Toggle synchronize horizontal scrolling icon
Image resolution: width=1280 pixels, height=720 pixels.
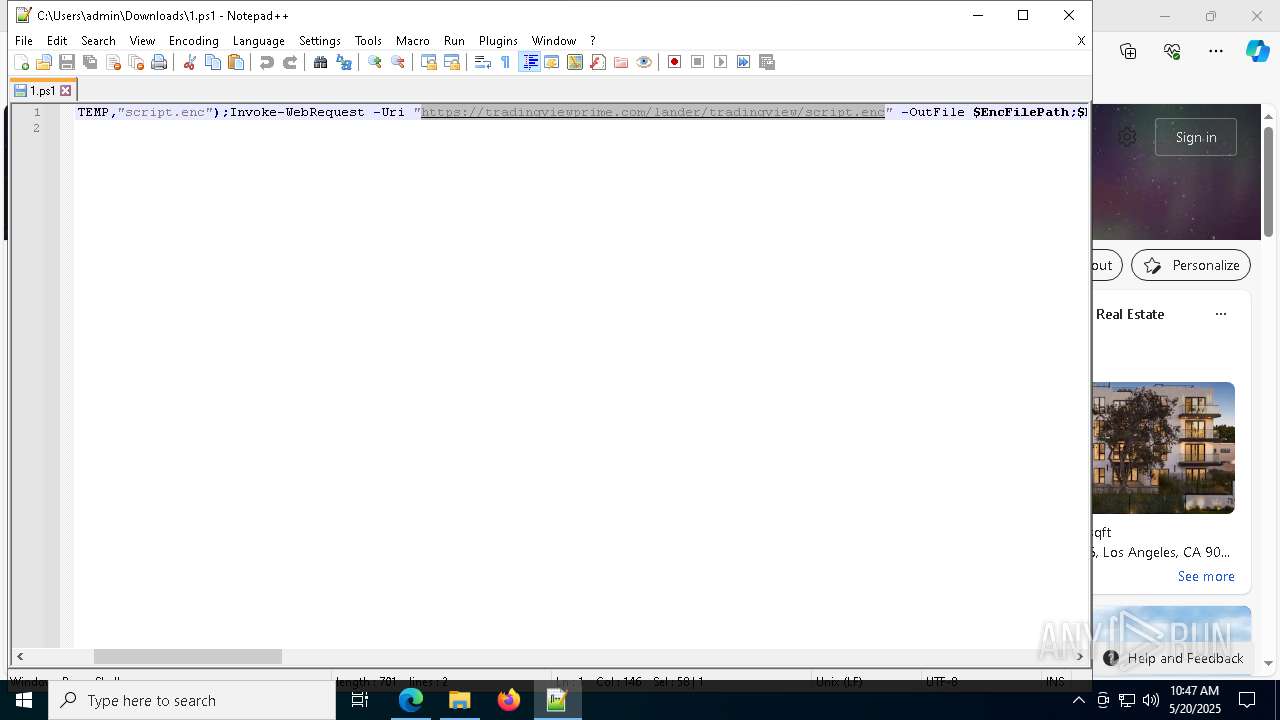(451, 62)
